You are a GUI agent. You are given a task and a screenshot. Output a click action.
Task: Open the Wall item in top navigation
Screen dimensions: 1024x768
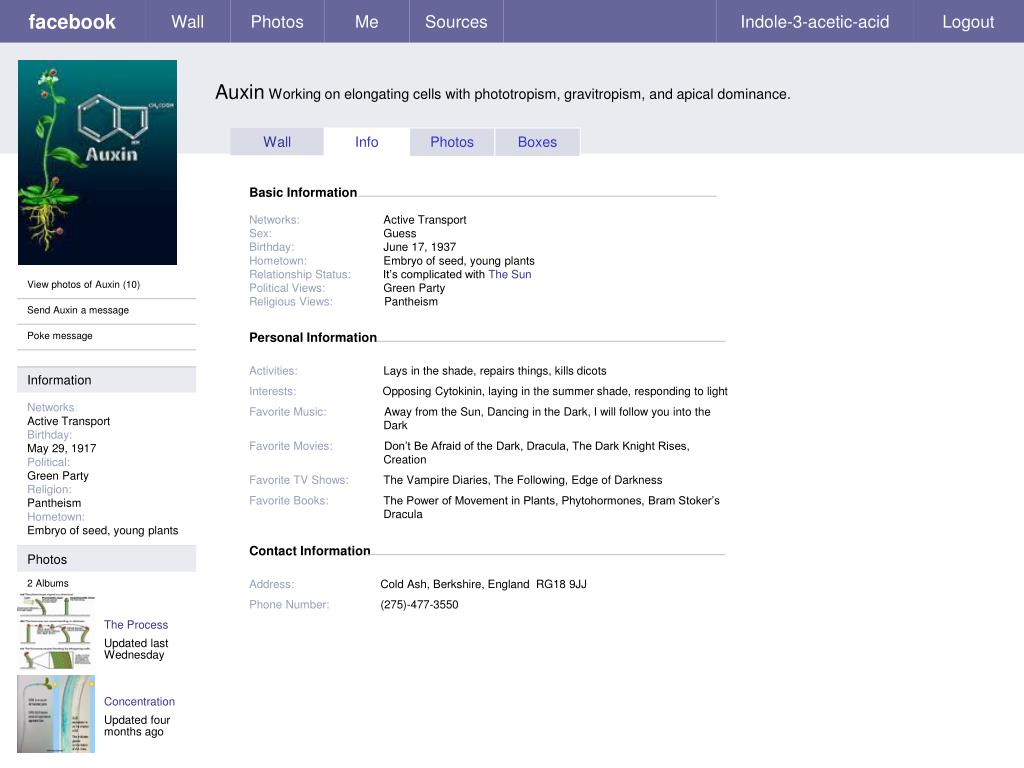[187, 22]
